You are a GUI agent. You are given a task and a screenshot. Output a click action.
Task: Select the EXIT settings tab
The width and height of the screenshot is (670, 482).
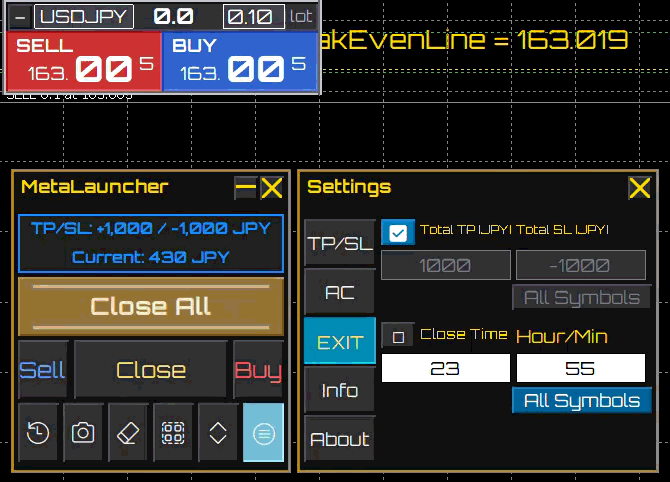[340, 341]
